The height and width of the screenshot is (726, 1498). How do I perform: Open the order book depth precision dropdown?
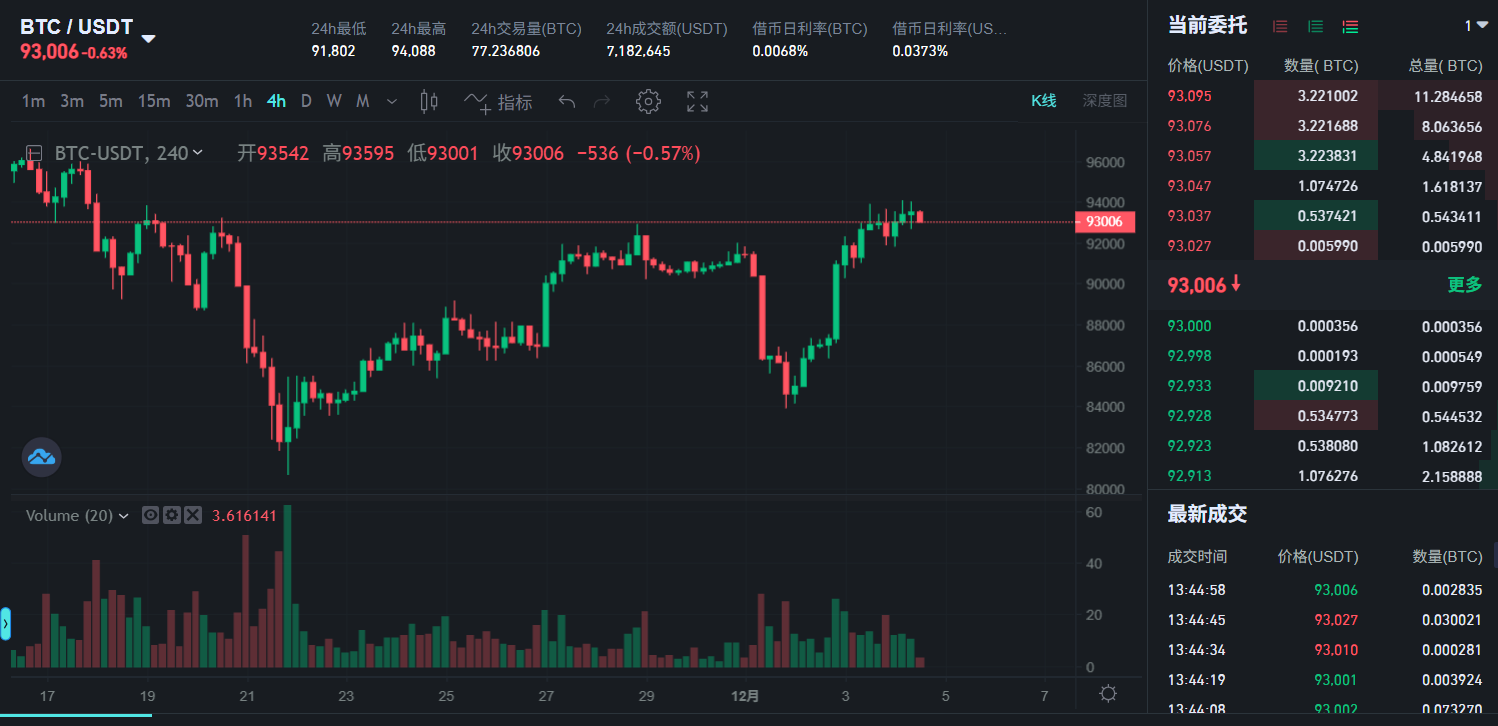pos(1475,26)
